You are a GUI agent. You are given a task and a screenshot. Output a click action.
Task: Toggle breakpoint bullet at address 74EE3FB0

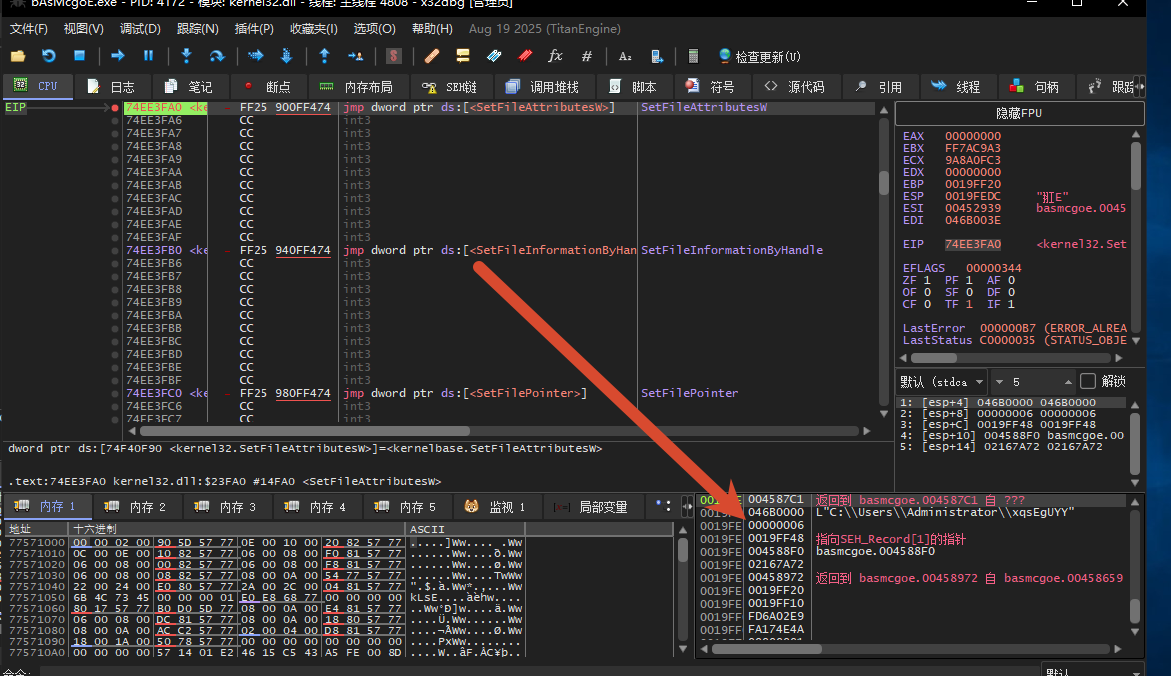tap(114, 250)
